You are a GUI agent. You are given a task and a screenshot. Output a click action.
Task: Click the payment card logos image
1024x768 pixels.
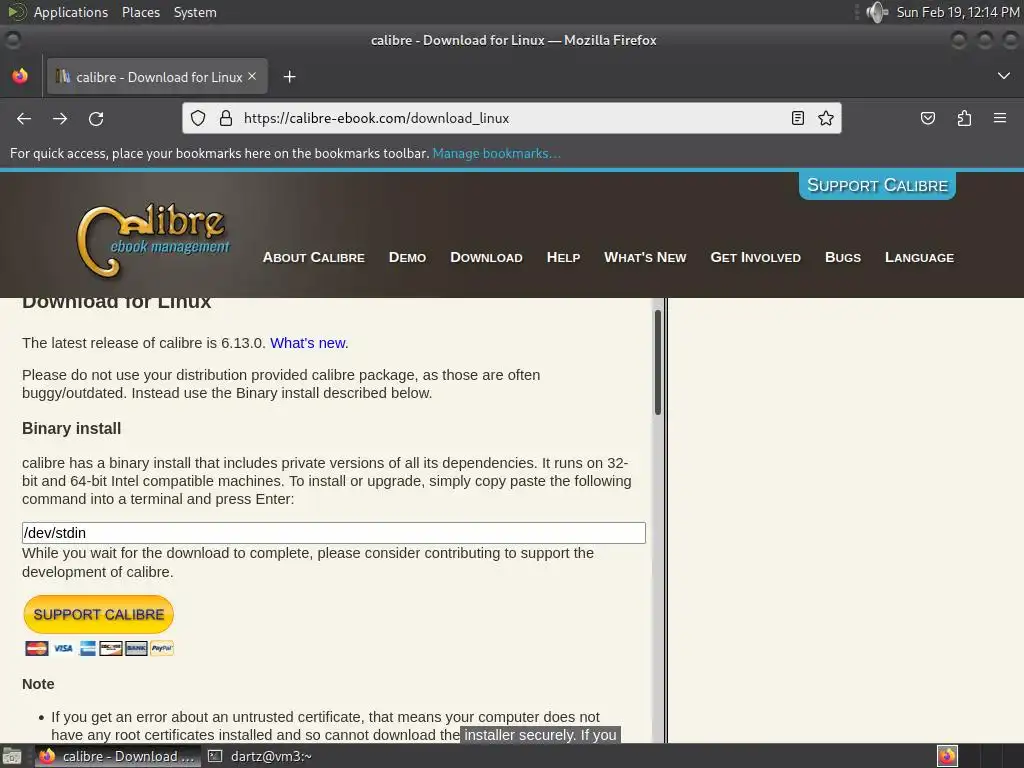[99, 648]
